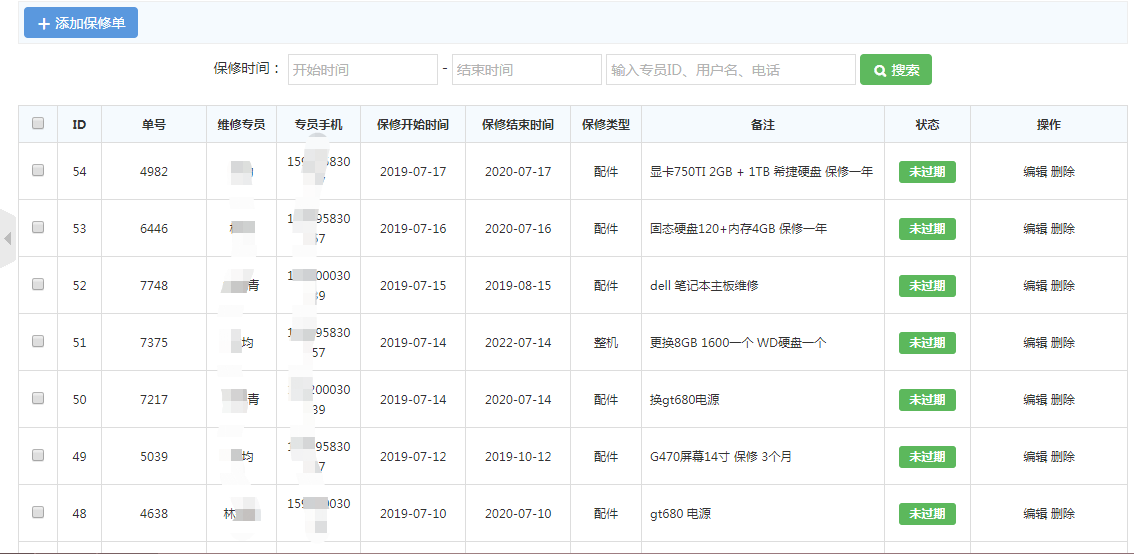Viewport: 1134px width, 554px height.
Task: Click the 未过期 badge in row 54
Action: (927, 172)
